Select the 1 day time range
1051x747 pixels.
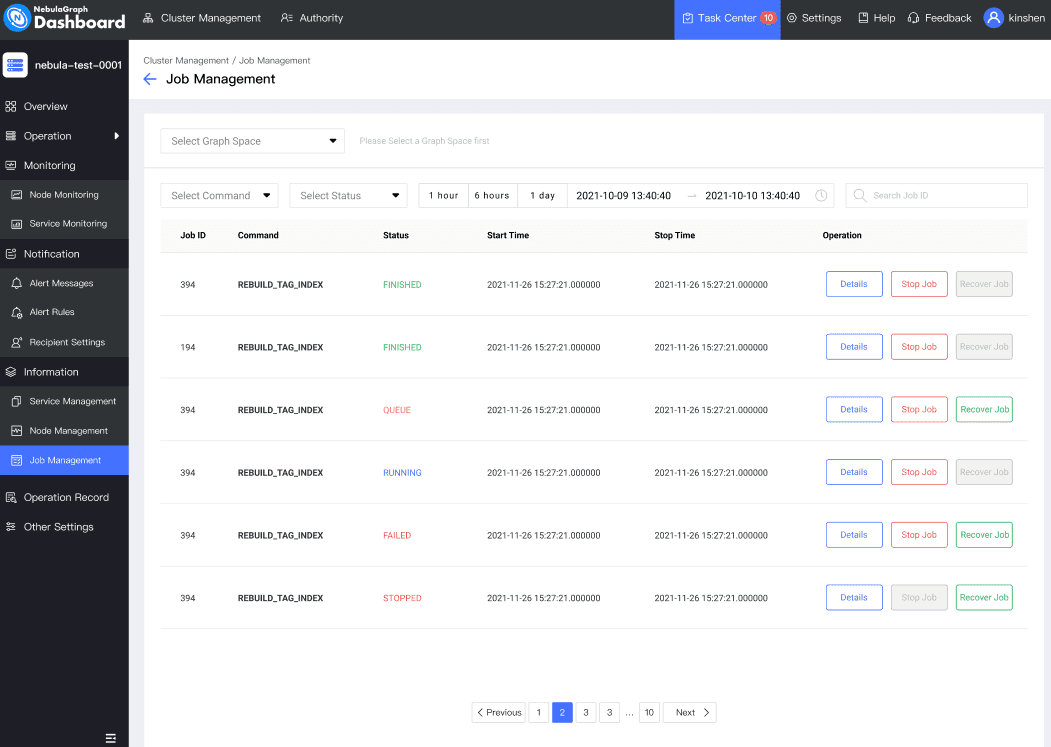click(x=542, y=196)
